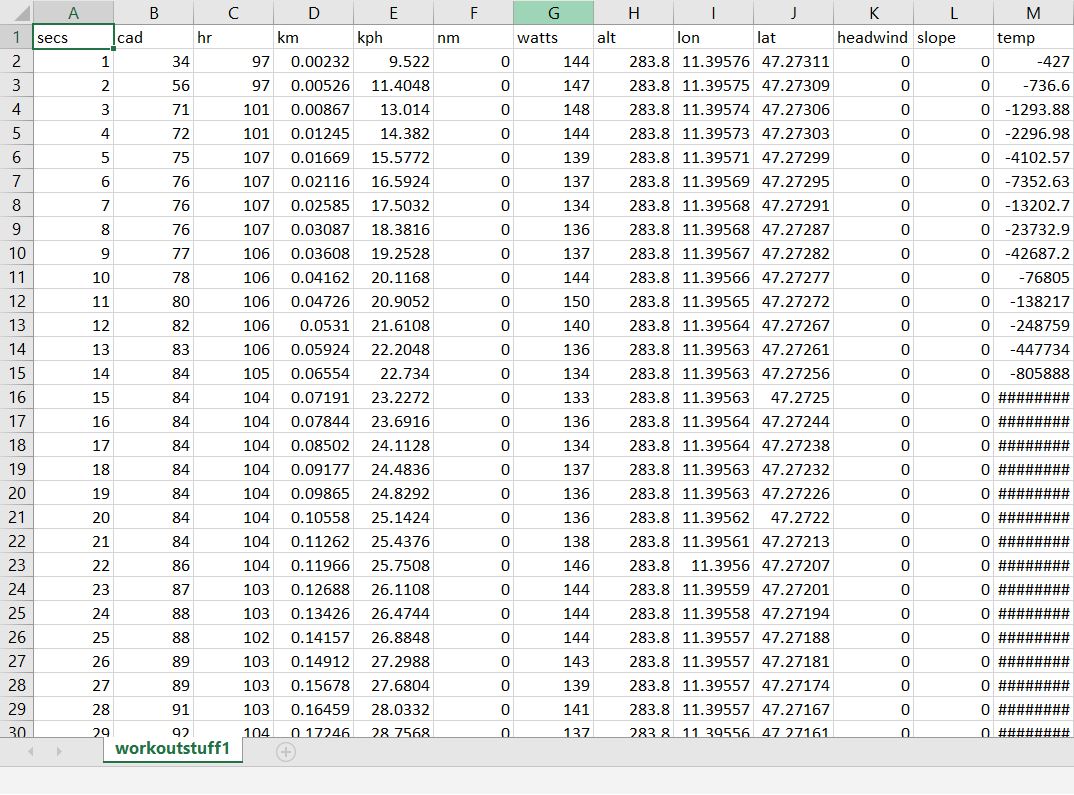Select km cell showing 0.09177

point(314,469)
